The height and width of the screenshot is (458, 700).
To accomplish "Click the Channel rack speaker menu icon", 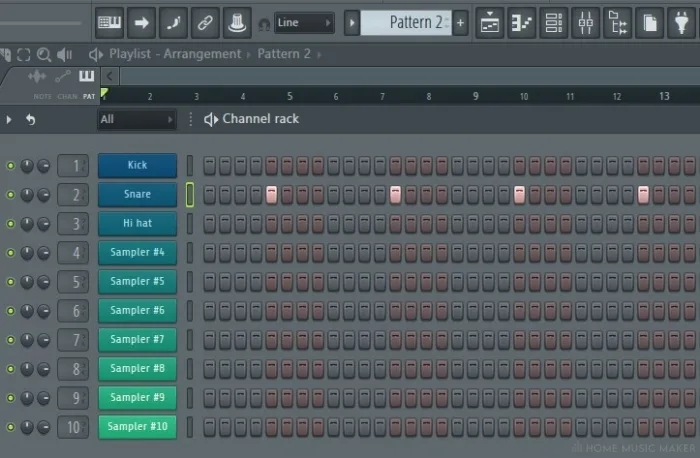I will coord(211,119).
